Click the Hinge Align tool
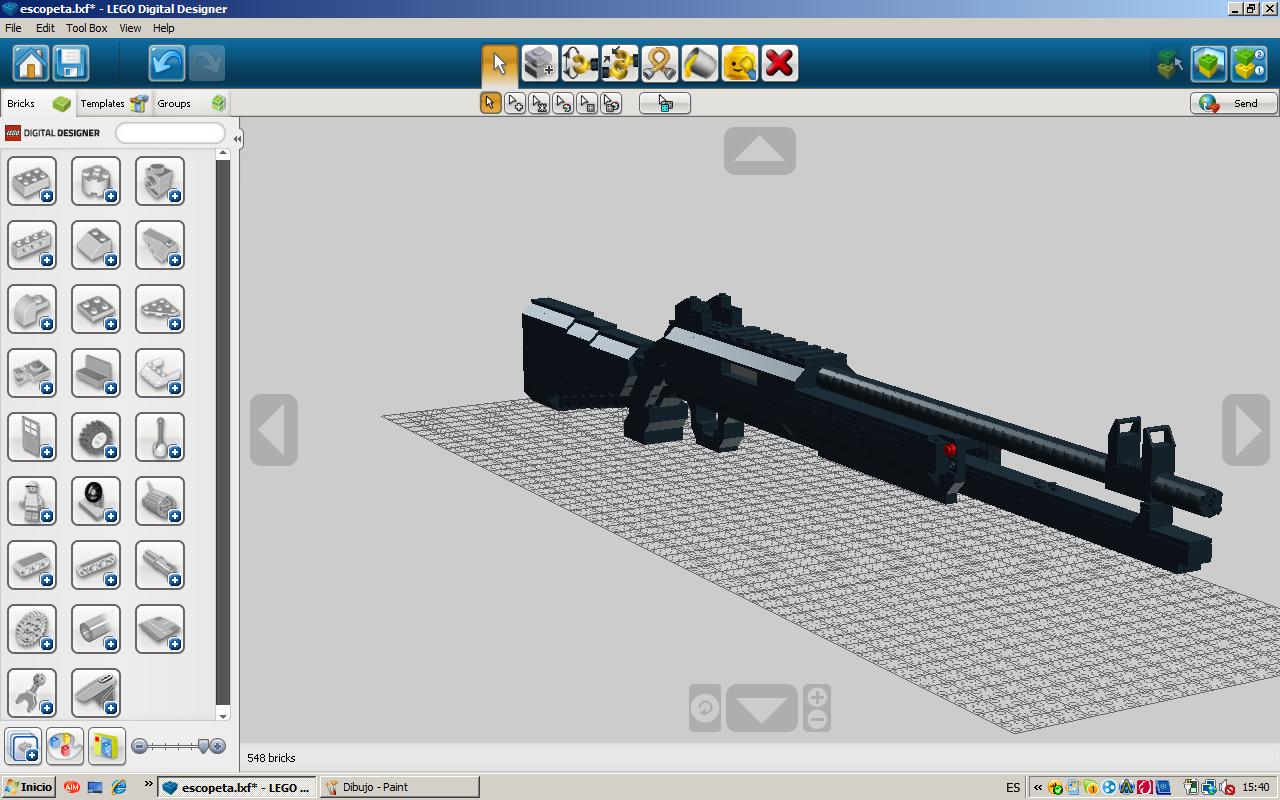This screenshot has width=1280, height=800. pos(619,62)
